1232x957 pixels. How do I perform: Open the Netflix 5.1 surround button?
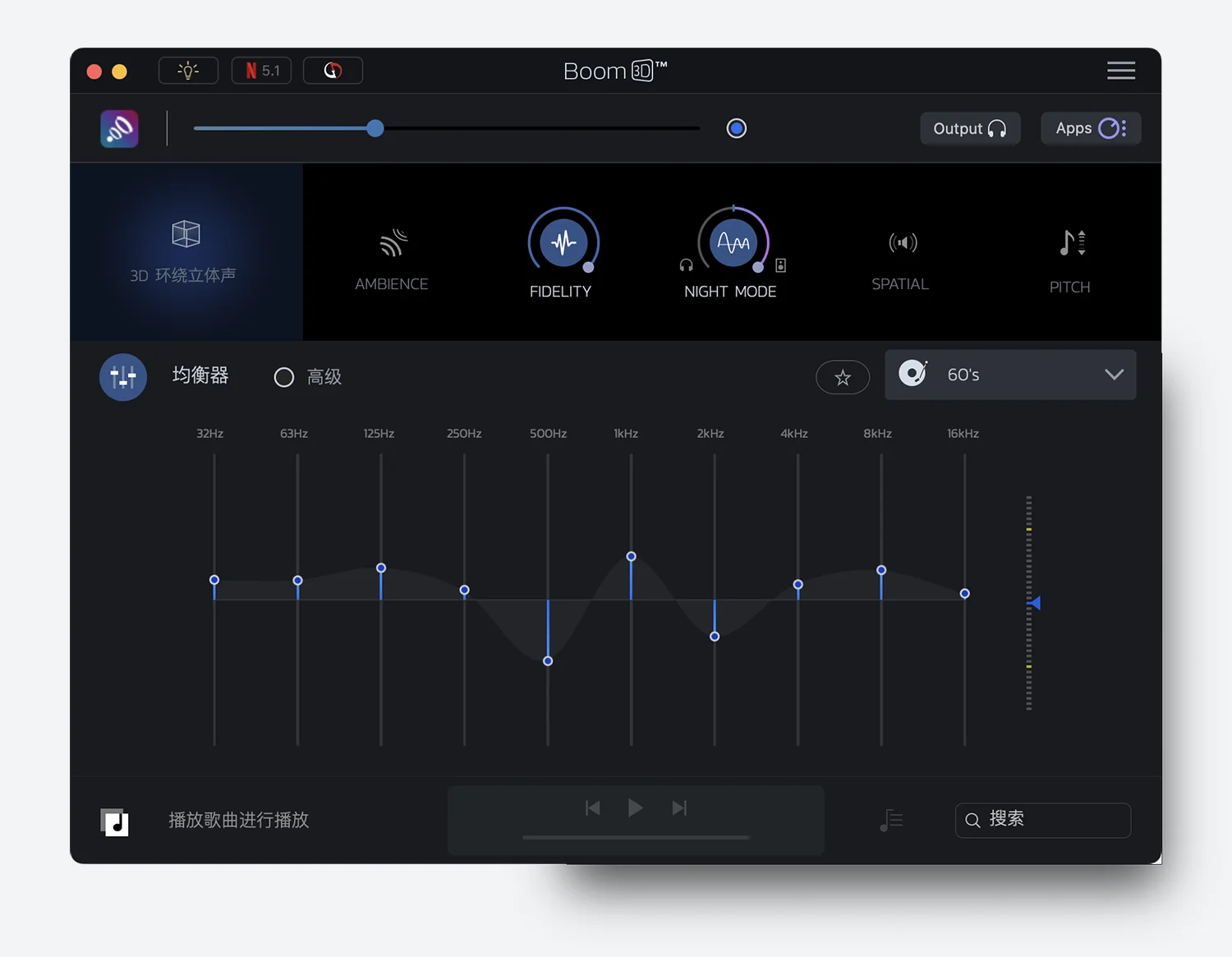pos(261,71)
